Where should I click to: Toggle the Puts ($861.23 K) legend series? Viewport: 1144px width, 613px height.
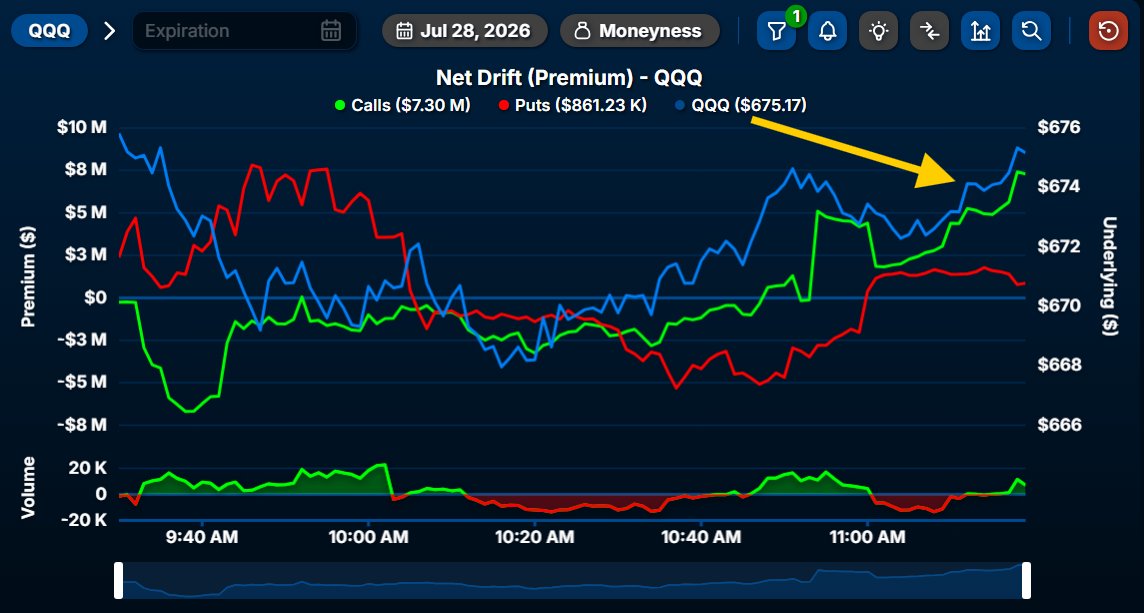coord(572,105)
